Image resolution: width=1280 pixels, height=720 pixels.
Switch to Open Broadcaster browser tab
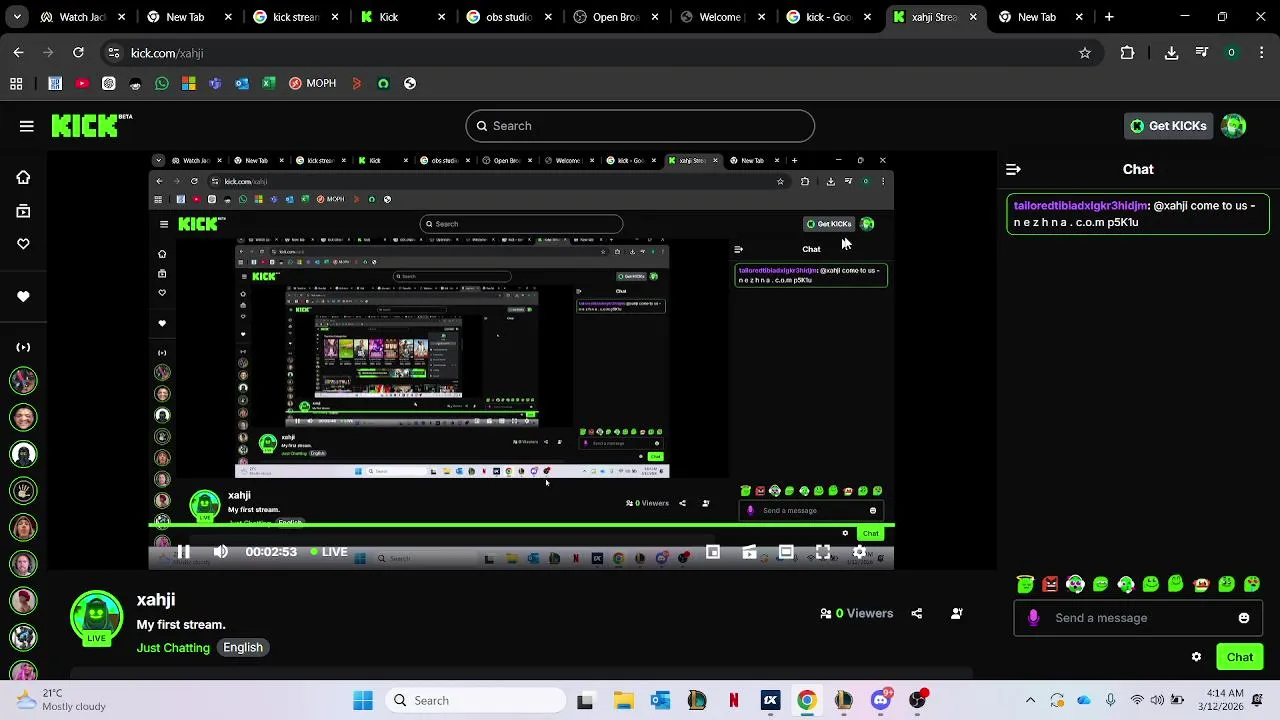coord(614,17)
